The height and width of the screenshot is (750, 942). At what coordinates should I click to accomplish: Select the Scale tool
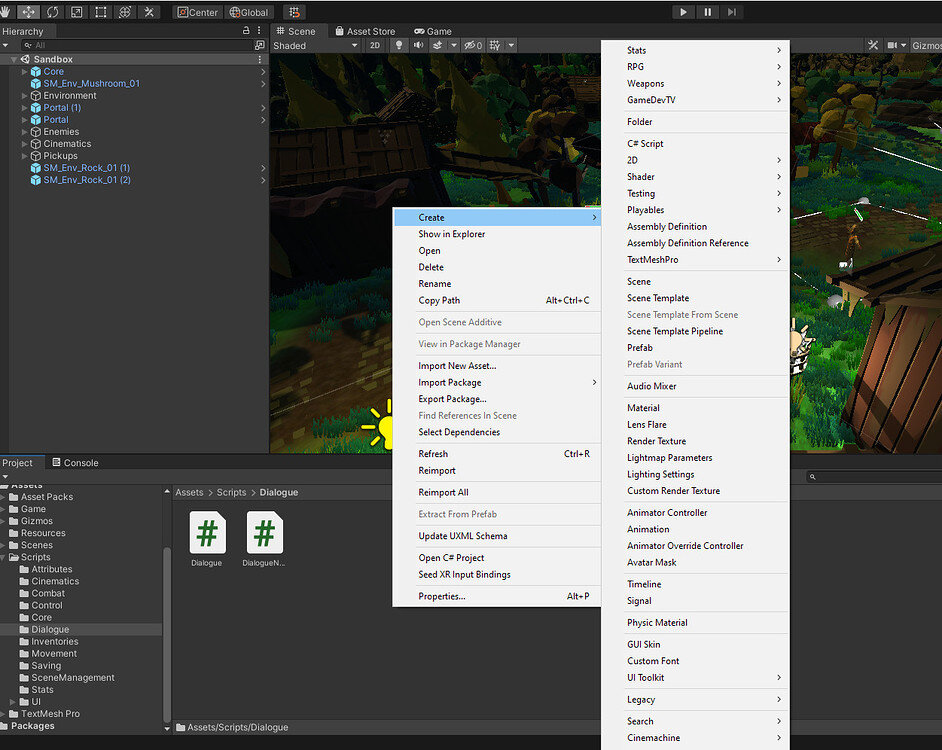click(74, 12)
